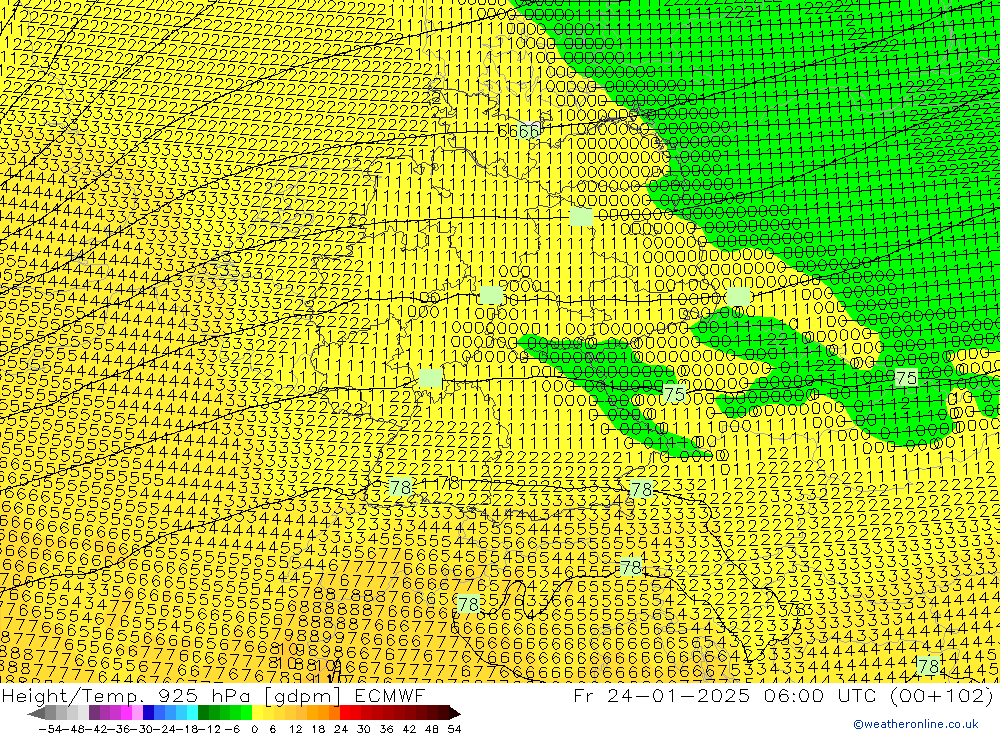
Task: Click the '24' legend value
Action: [341, 729]
